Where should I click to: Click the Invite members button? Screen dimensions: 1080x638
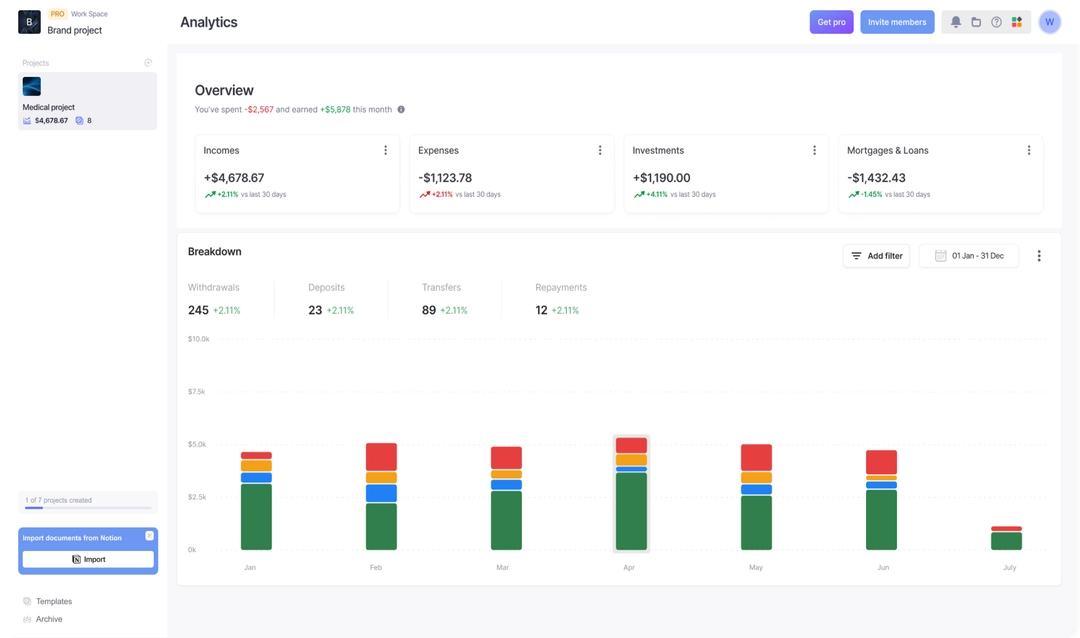[897, 22]
